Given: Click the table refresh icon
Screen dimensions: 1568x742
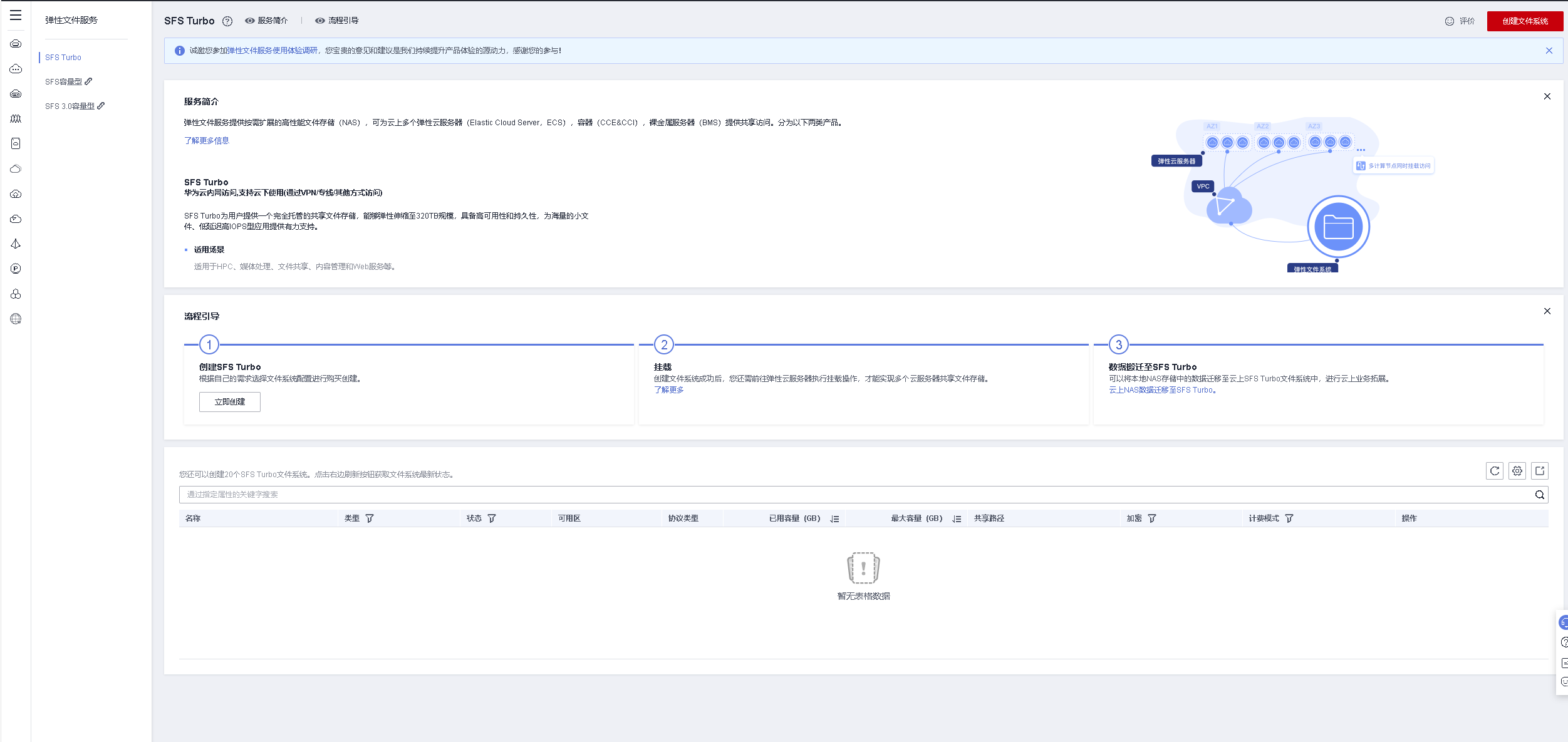Looking at the screenshot, I should point(1494,471).
